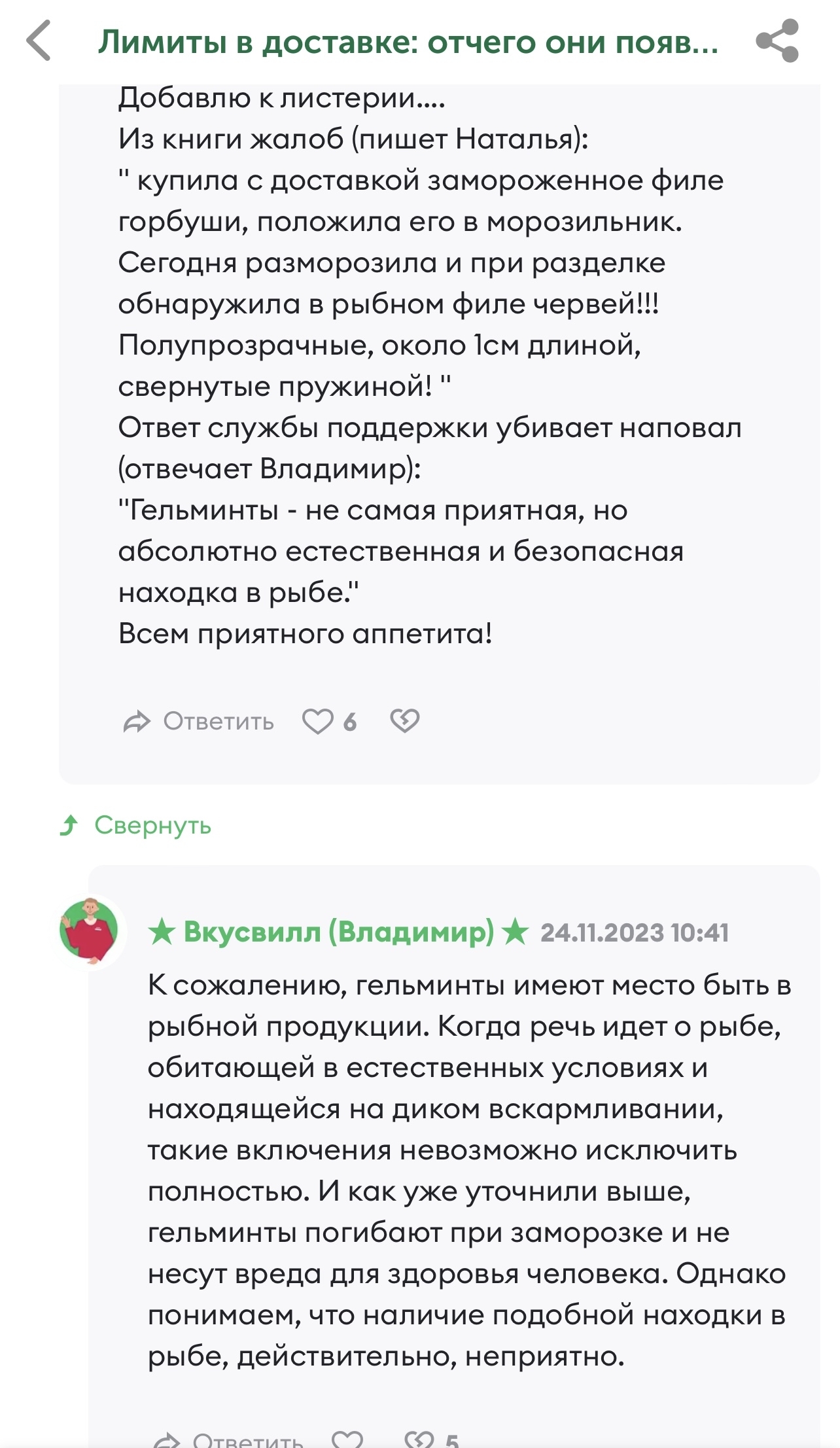Open the Вкусвилл representative's avatar
Viewport: 840px width, 1448px height.
89,931
